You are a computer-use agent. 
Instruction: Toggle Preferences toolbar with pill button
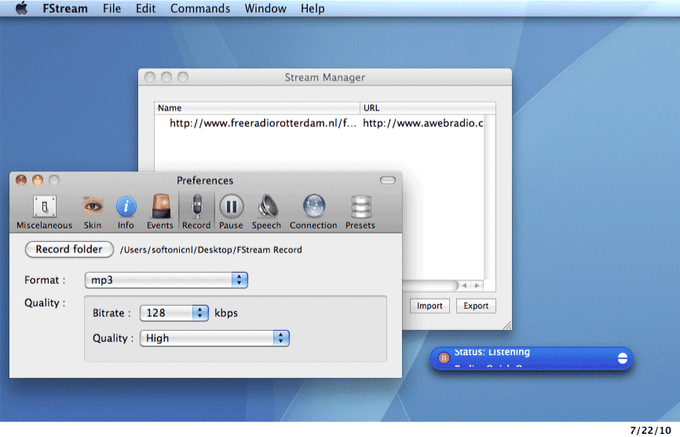pyautogui.click(x=388, y=180)
